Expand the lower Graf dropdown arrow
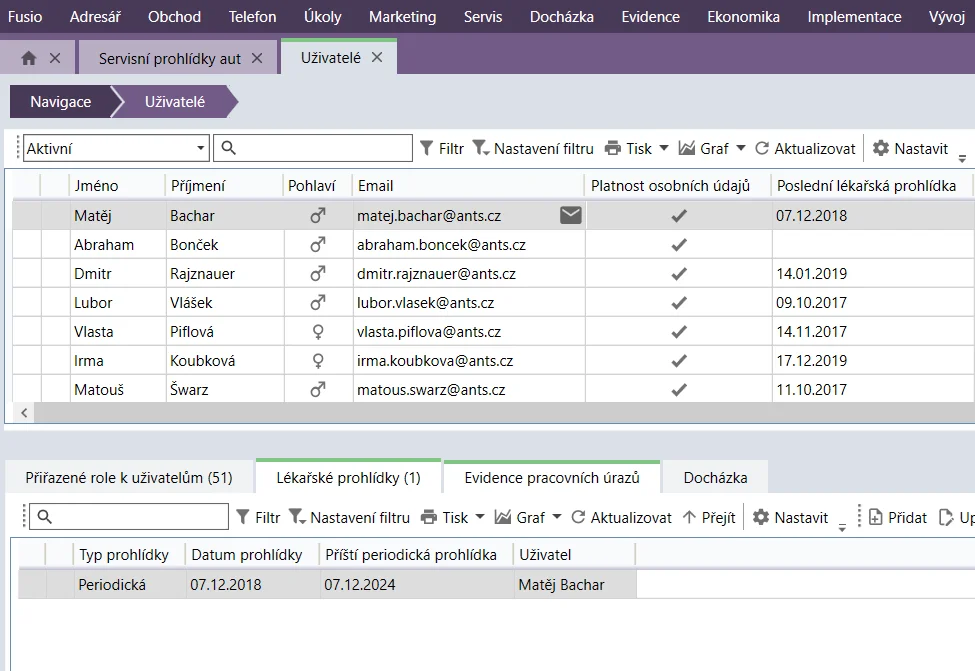This screenshot has height=671, width=975. click(x=557, y=517)
